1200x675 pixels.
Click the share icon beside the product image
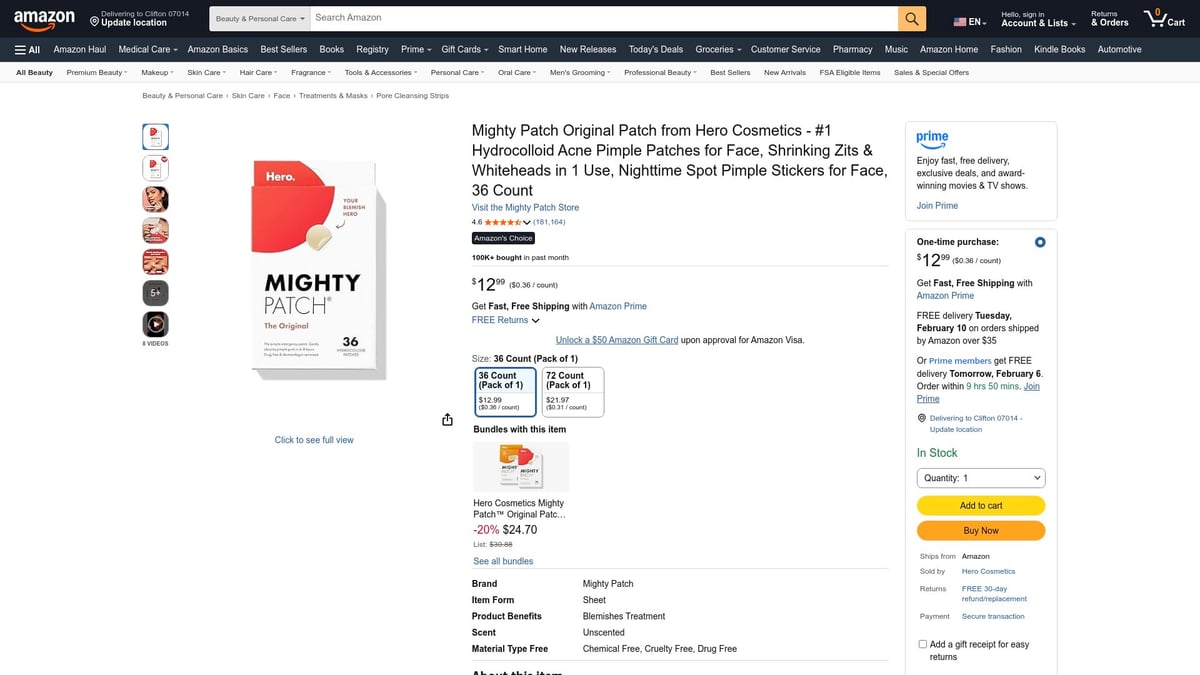pos(447,419)
